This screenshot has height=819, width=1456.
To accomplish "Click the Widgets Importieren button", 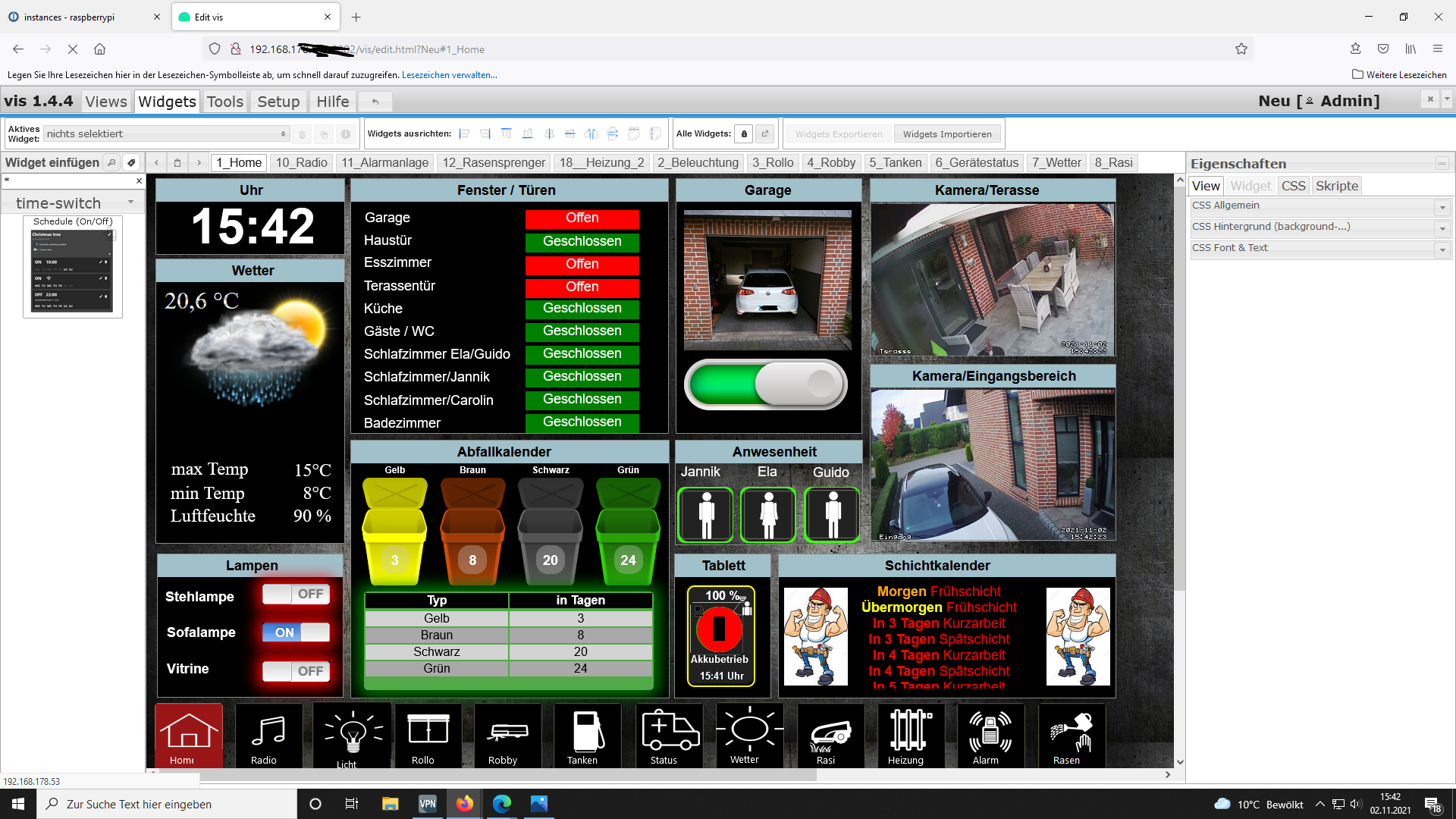I will pyautogui.click(x=947, y=134).
